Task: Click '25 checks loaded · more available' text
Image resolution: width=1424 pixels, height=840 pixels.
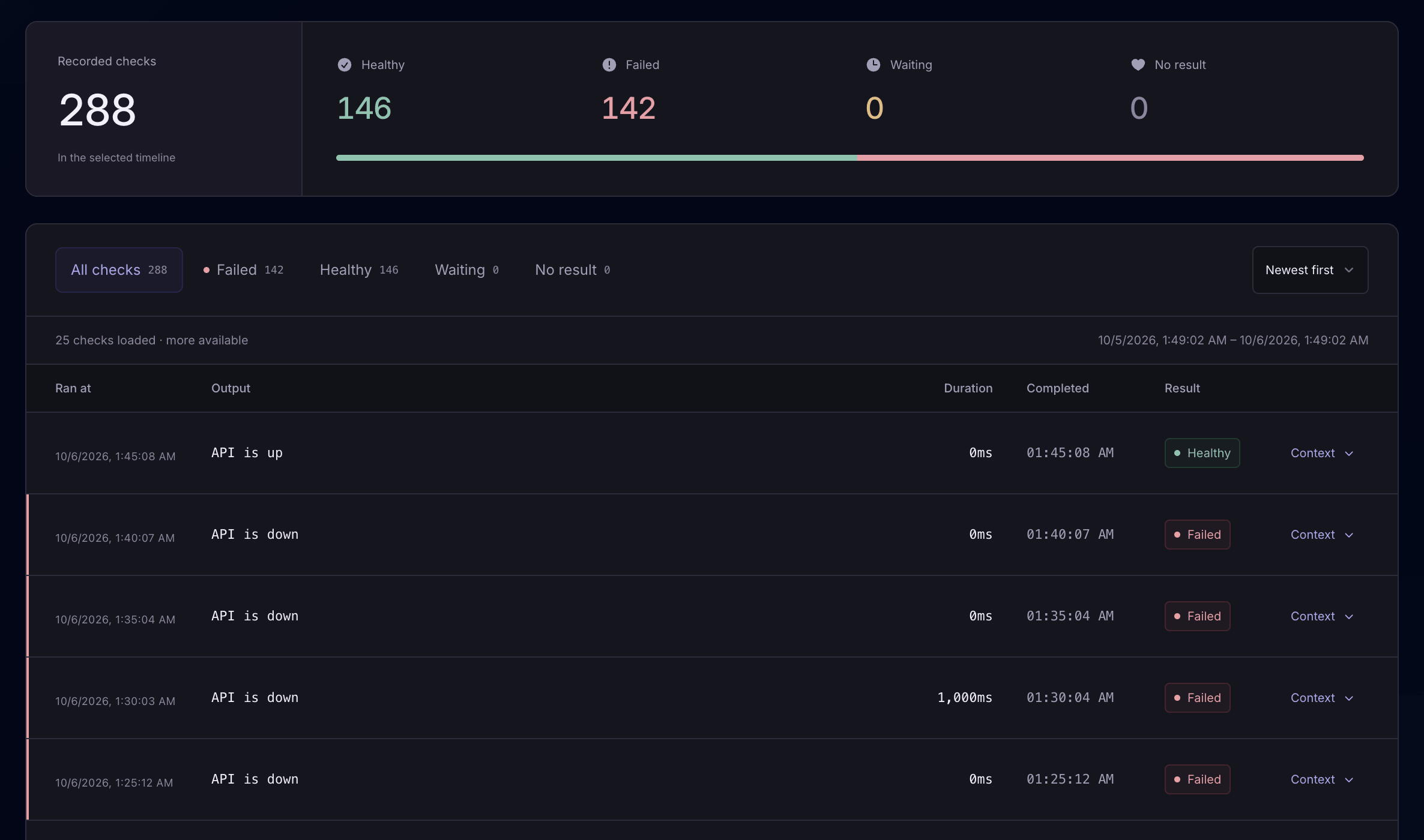Action: tap(152, 340)
